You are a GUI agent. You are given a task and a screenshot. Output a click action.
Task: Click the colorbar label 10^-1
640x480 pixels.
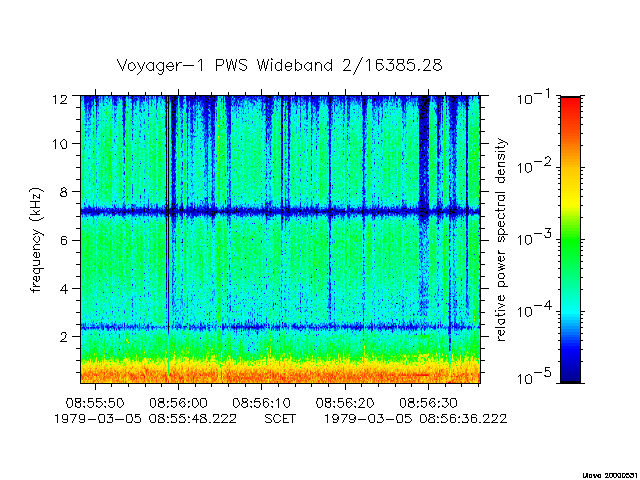(x=534, y=98)
